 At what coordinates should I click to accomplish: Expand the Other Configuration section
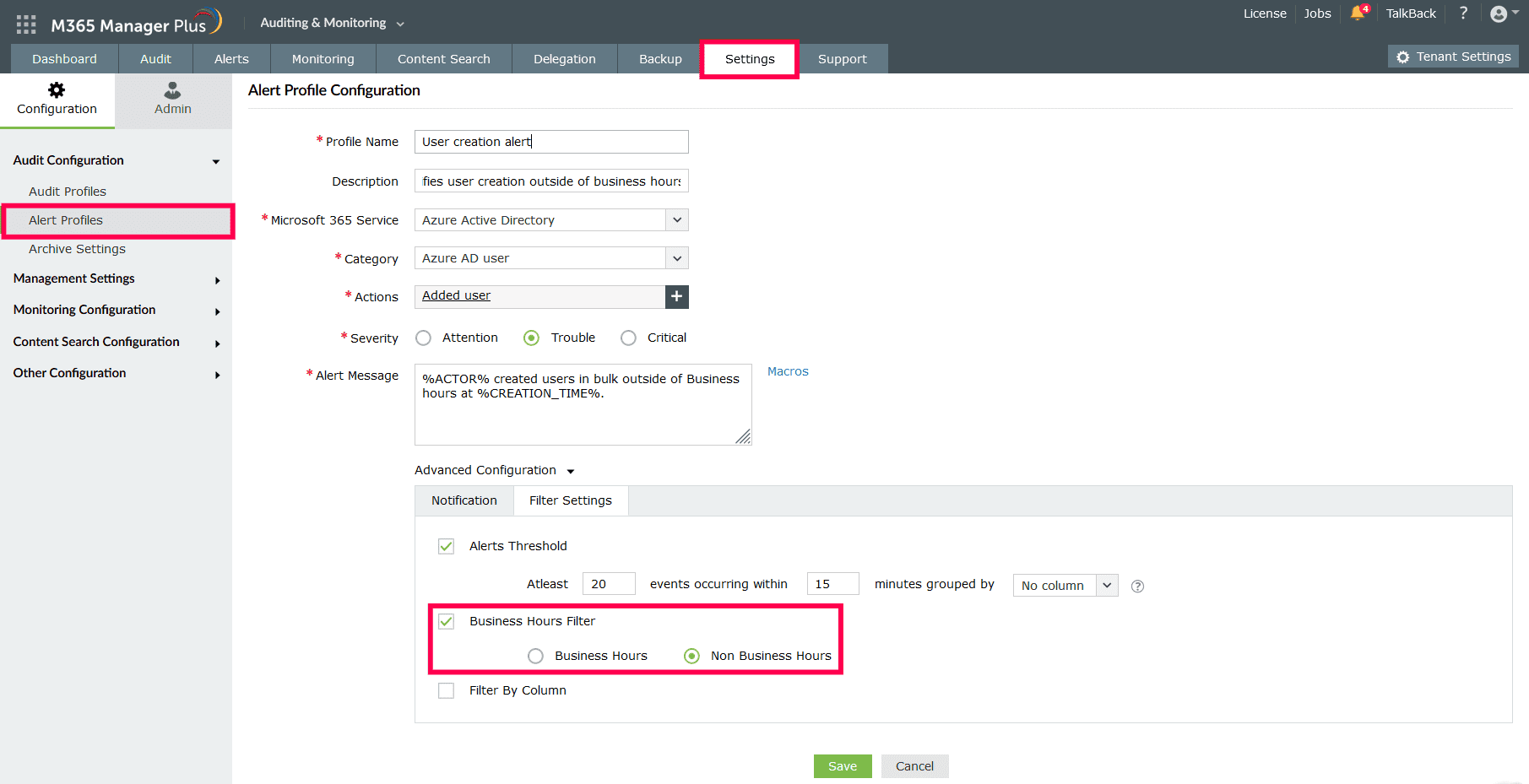coord(117,373)
